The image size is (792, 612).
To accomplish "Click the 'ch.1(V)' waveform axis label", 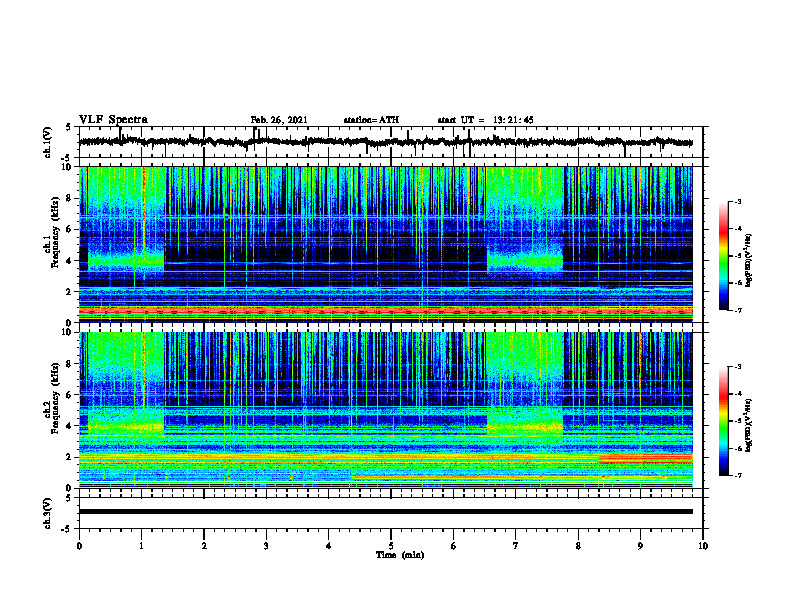I will 48,142.
